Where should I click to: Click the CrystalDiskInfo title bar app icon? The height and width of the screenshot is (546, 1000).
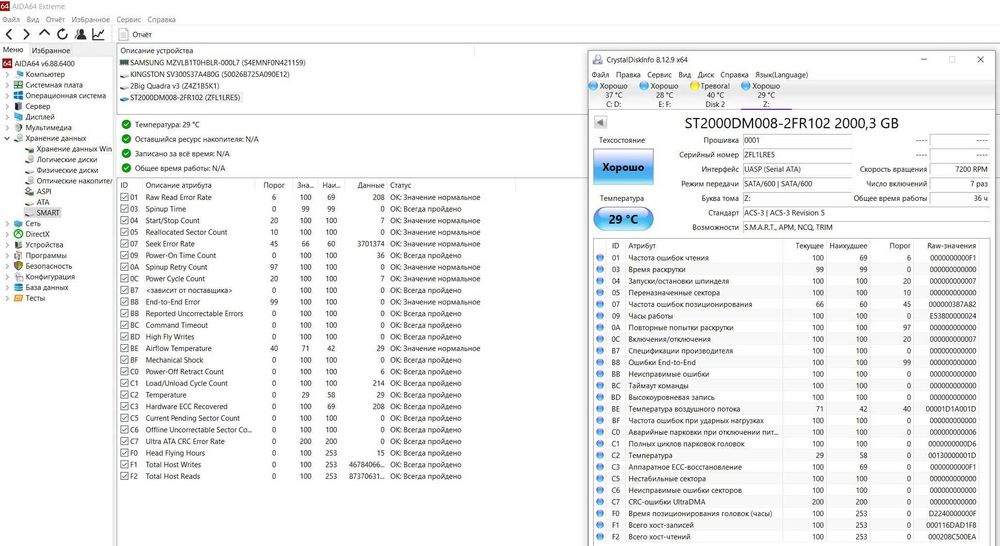click(x=598, y=59)
